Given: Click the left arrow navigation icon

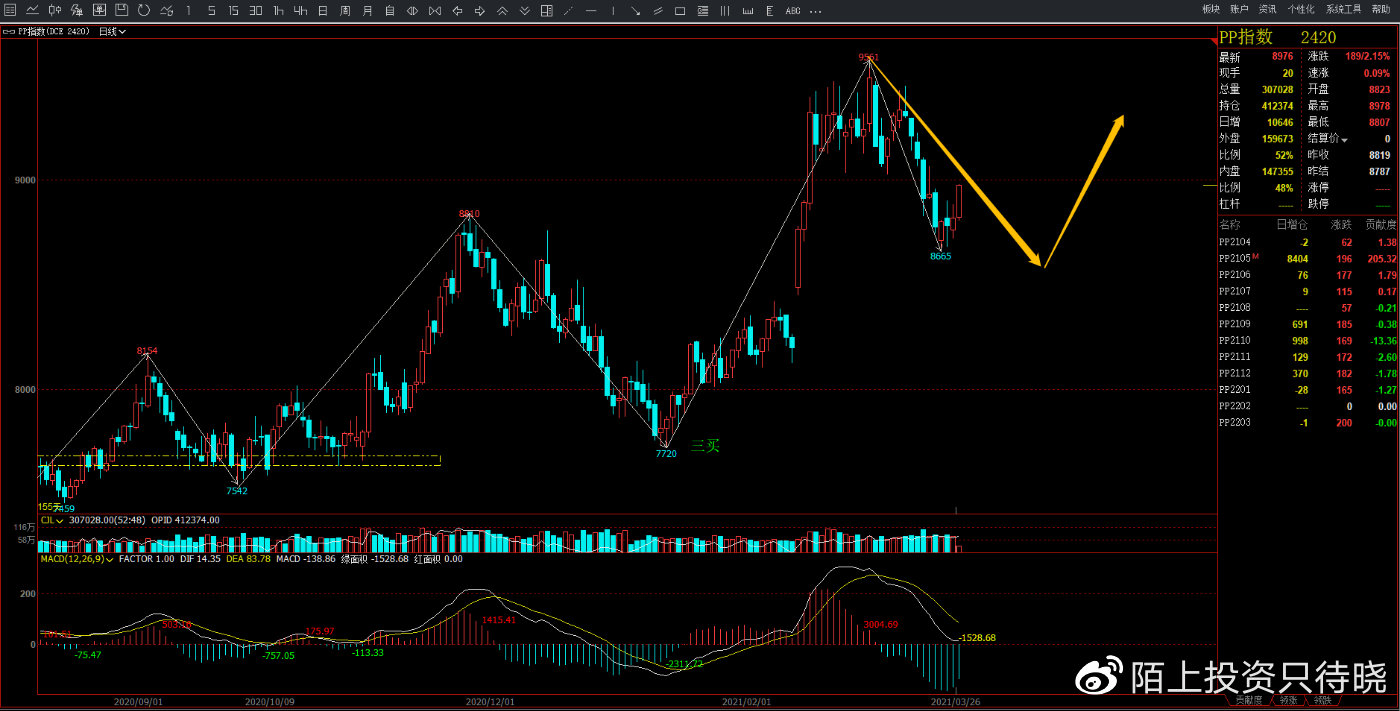Looking at the screenshot, I should point(457,10).
